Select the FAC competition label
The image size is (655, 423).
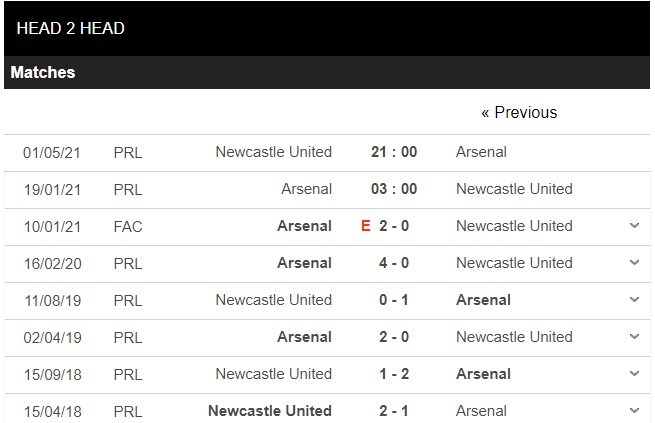tap(128, 226)
